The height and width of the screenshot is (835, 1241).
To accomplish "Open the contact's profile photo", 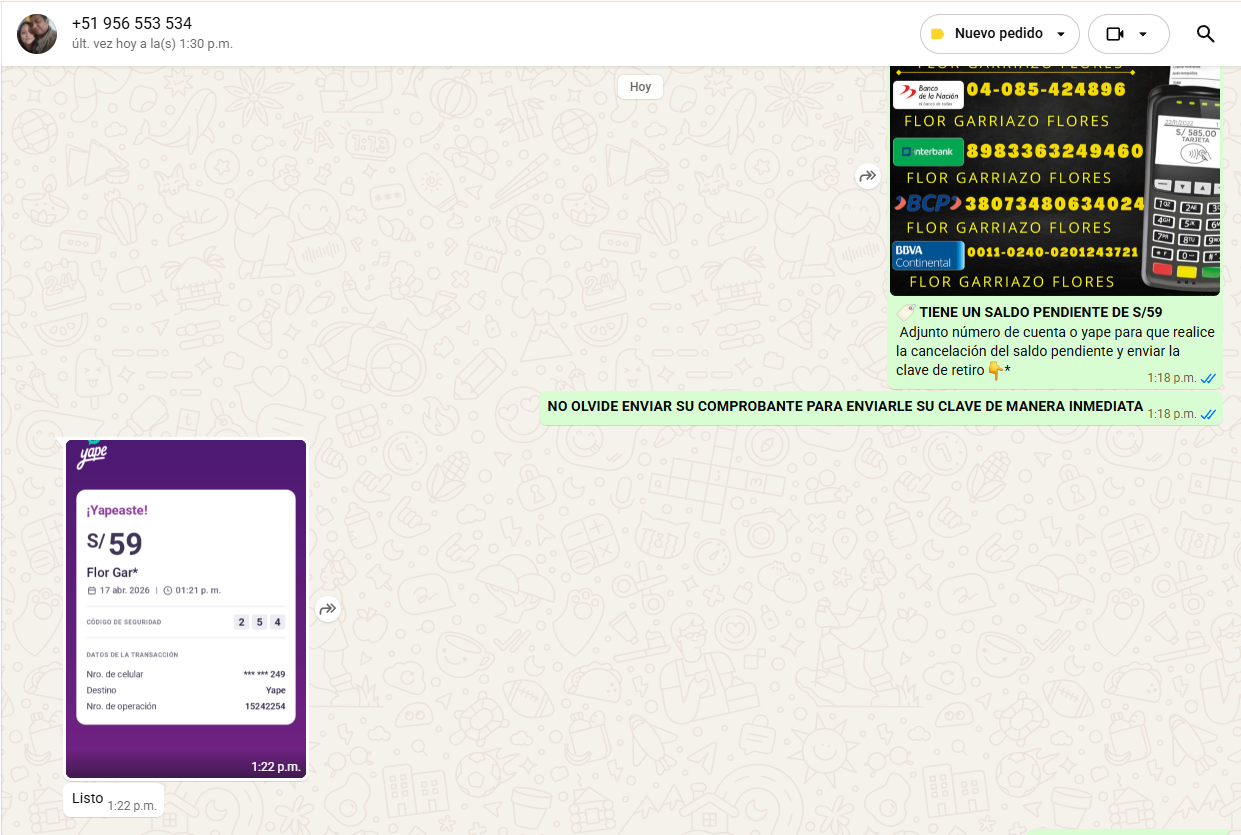I will coord(37,34).
